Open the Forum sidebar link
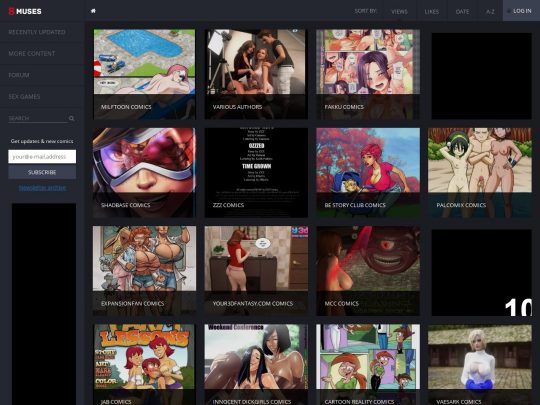The height and width of the screenshot is (405, 540). [19, 75]
